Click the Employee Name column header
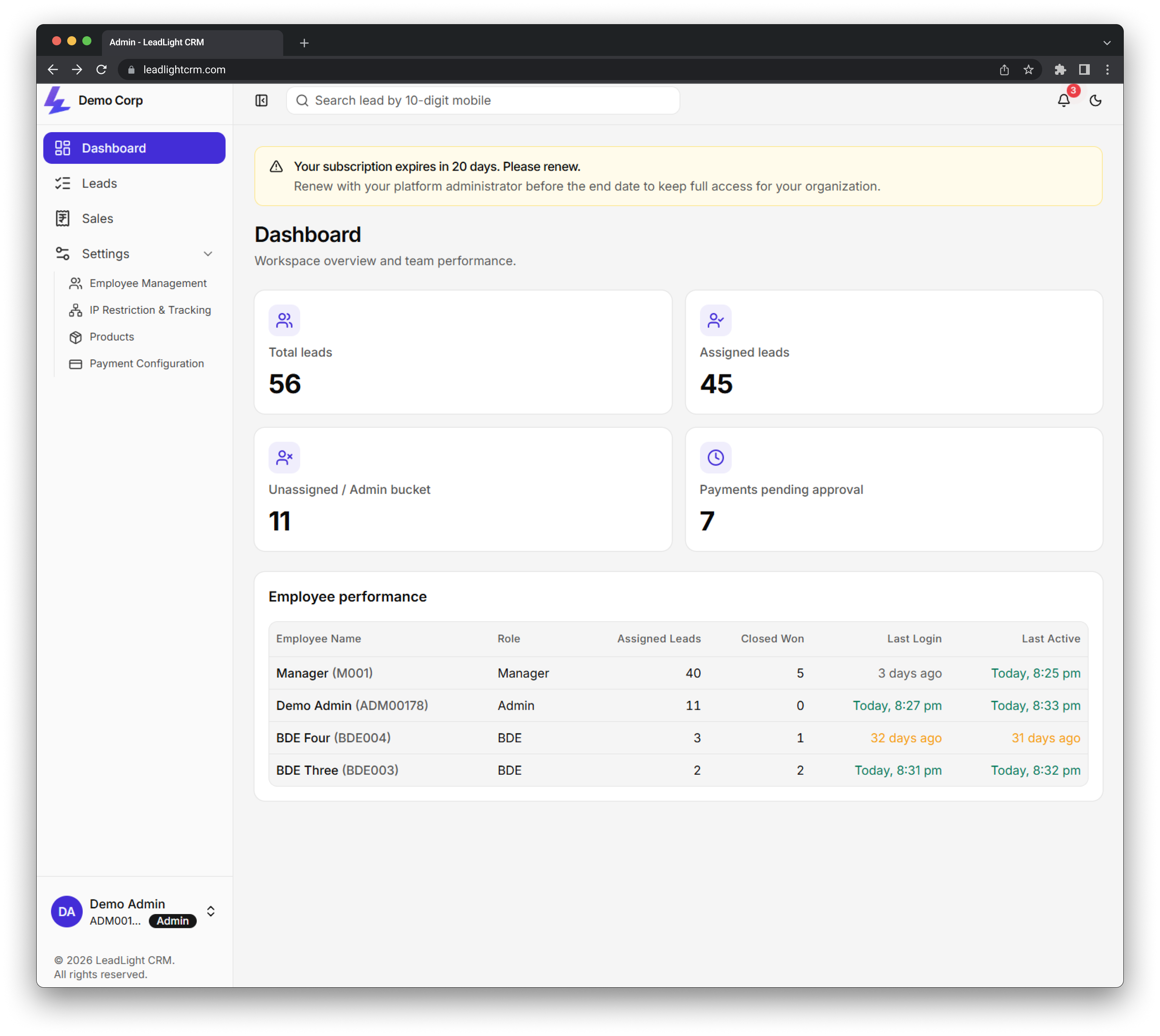 (318, 639)
